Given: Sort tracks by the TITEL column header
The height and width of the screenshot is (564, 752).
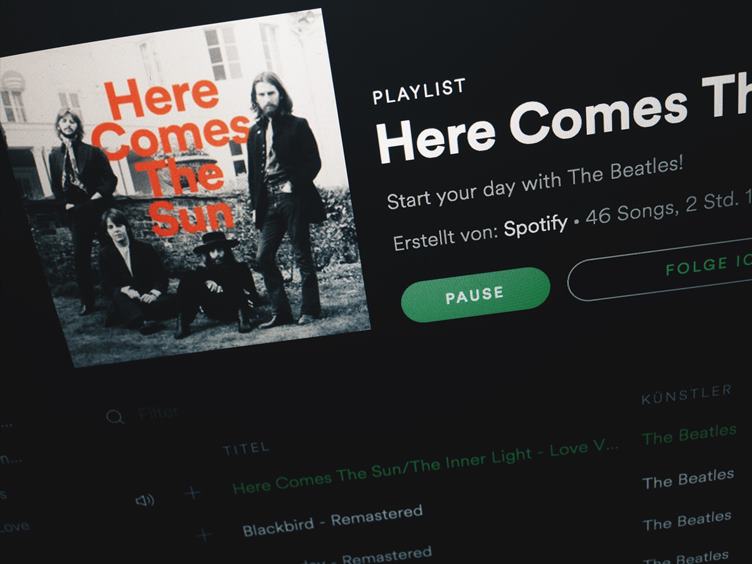Looking at the screenshot, I should click(x=246, y=449).
